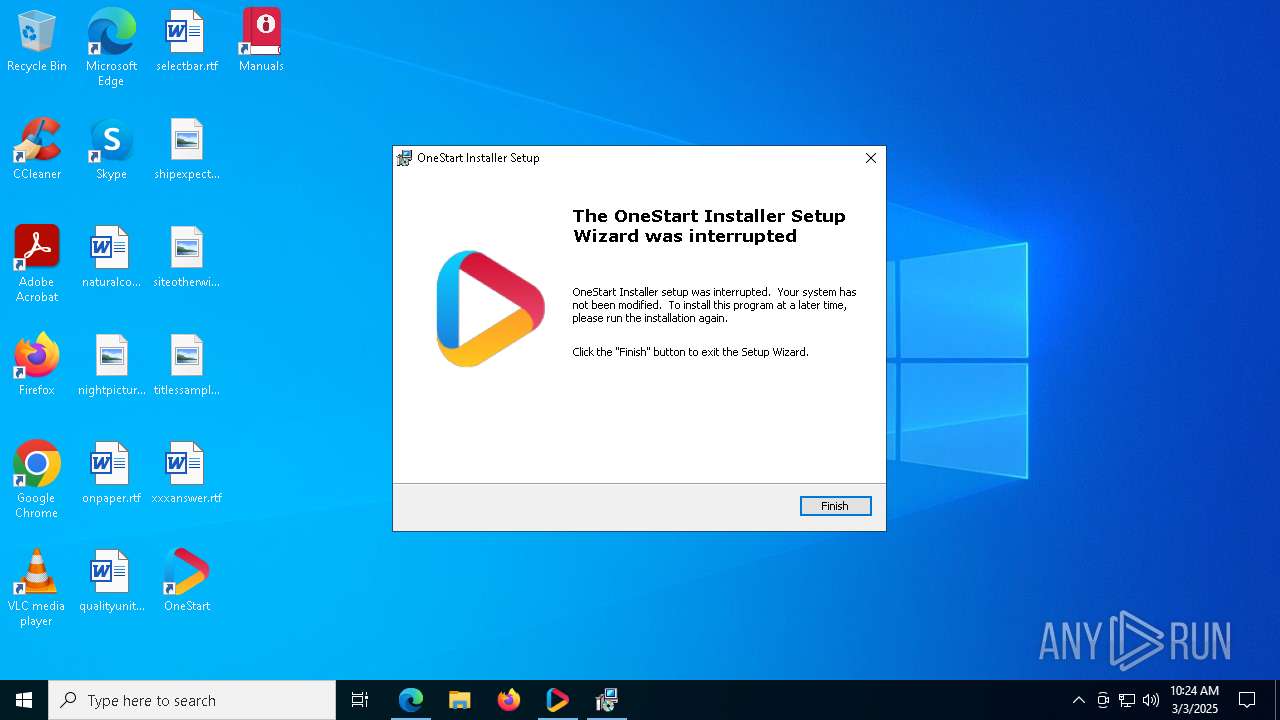Select the selectbar.rtf document icon
The image size is (1280, 720).
coord(186,41)
